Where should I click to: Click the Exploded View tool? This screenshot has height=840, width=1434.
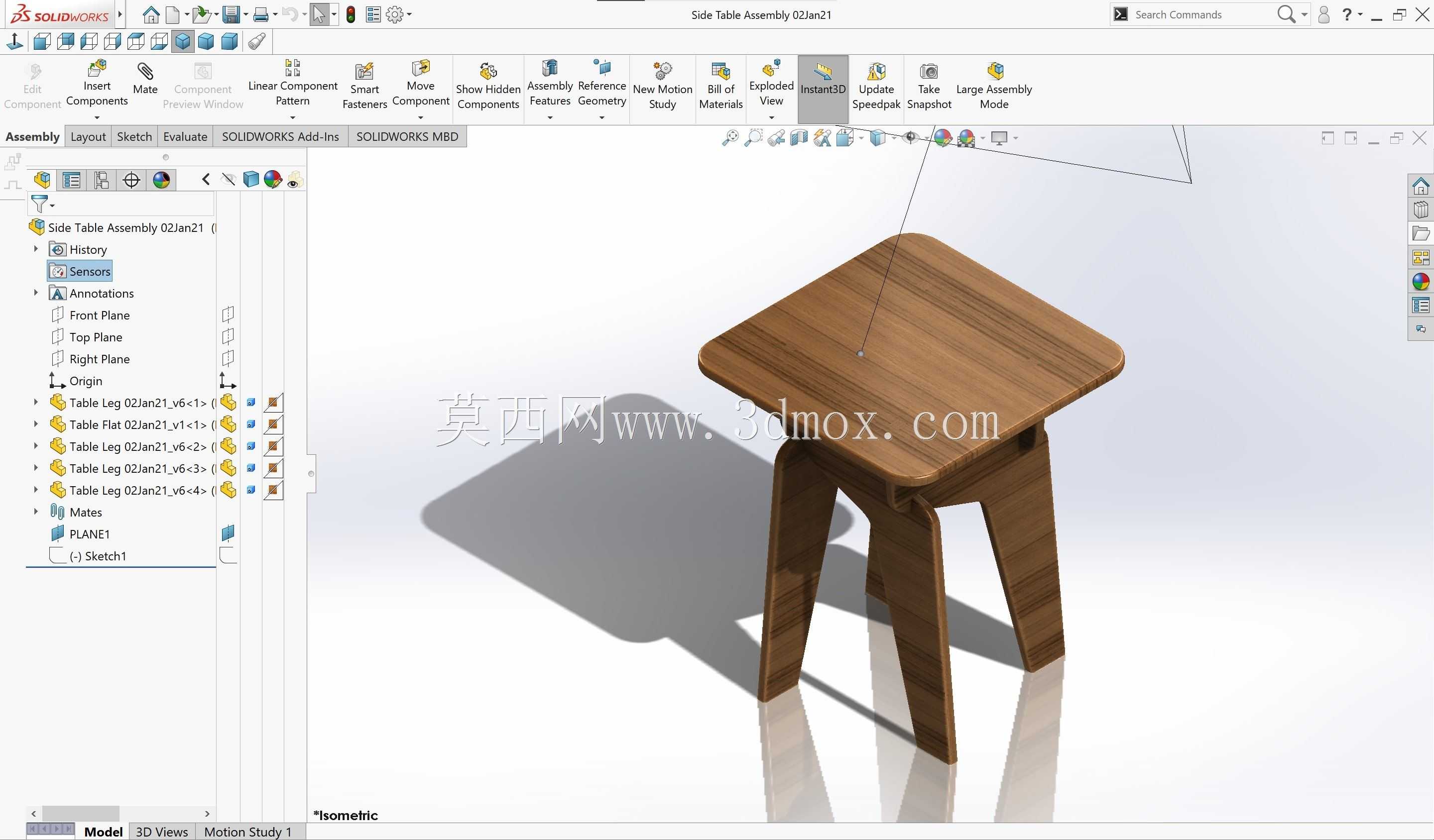(x=771, y=84)
